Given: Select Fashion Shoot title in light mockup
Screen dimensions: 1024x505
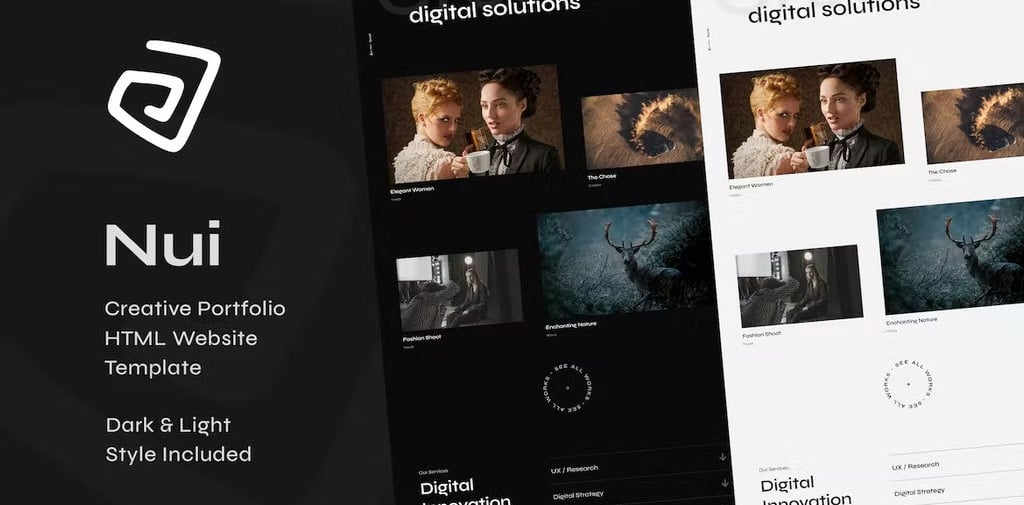Looking at the screenshot, I should (x=761, y=334).
